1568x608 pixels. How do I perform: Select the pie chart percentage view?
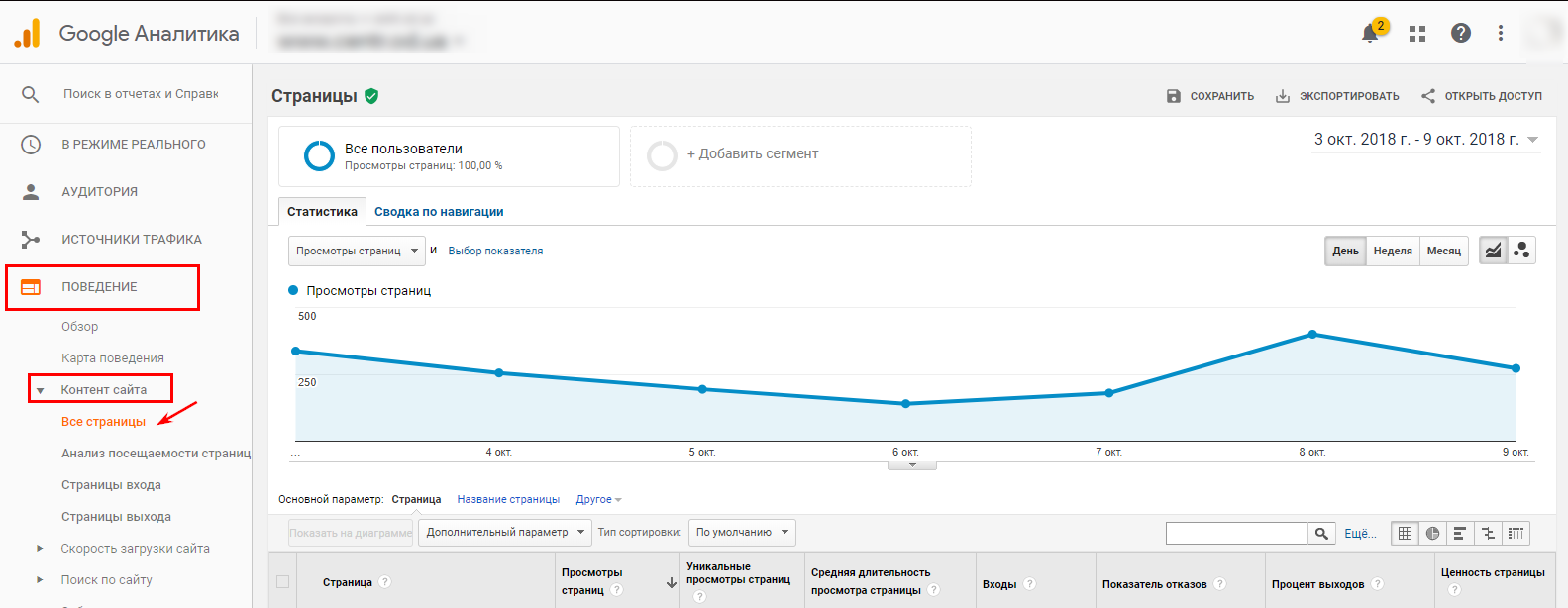(1432, 533)
